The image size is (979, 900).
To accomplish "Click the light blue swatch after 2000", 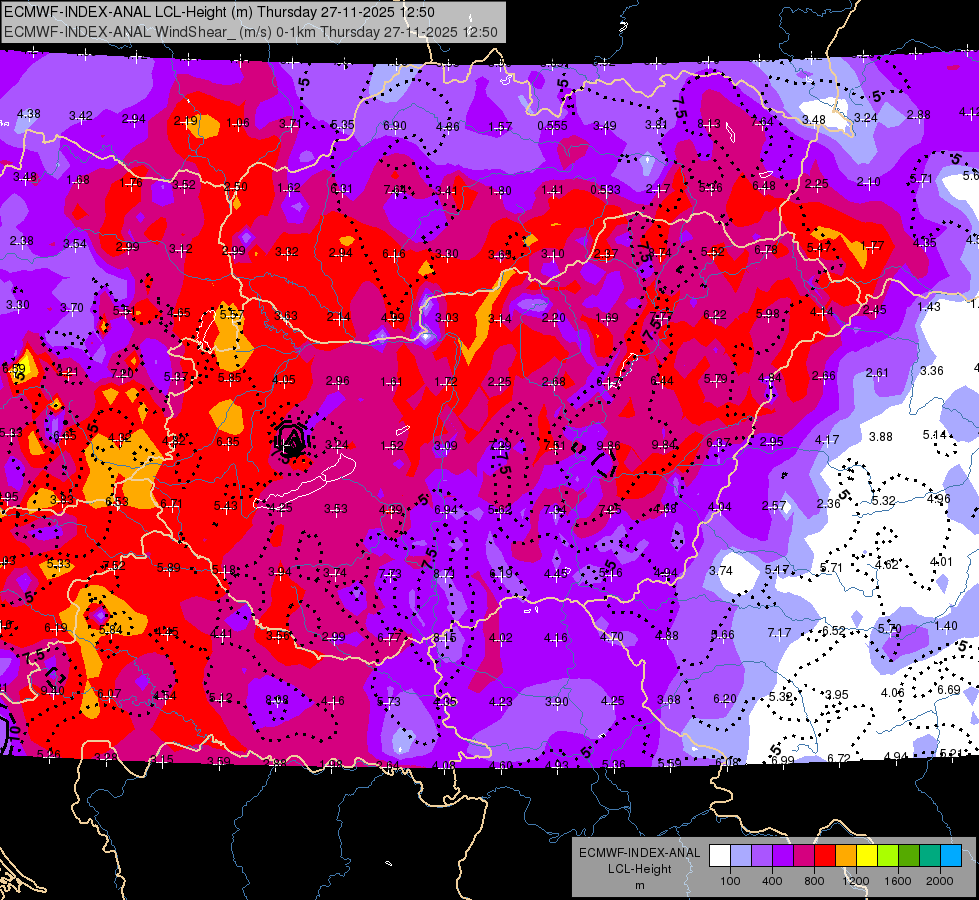I will click(952, 855).
